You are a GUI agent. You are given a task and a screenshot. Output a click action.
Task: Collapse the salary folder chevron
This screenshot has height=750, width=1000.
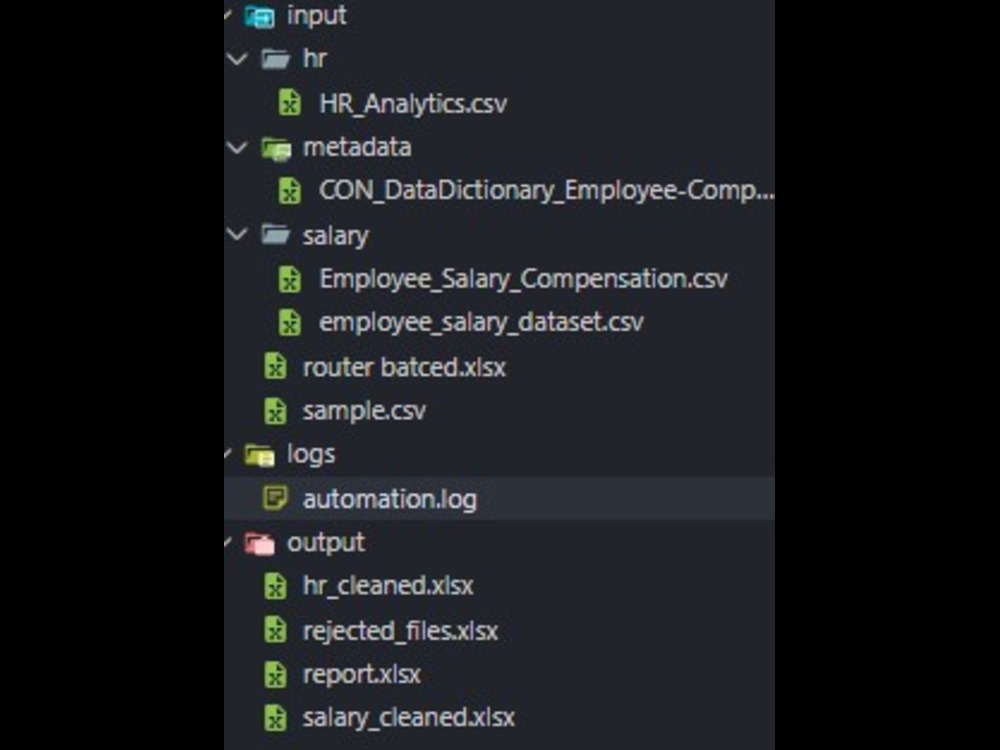[237, 235]
